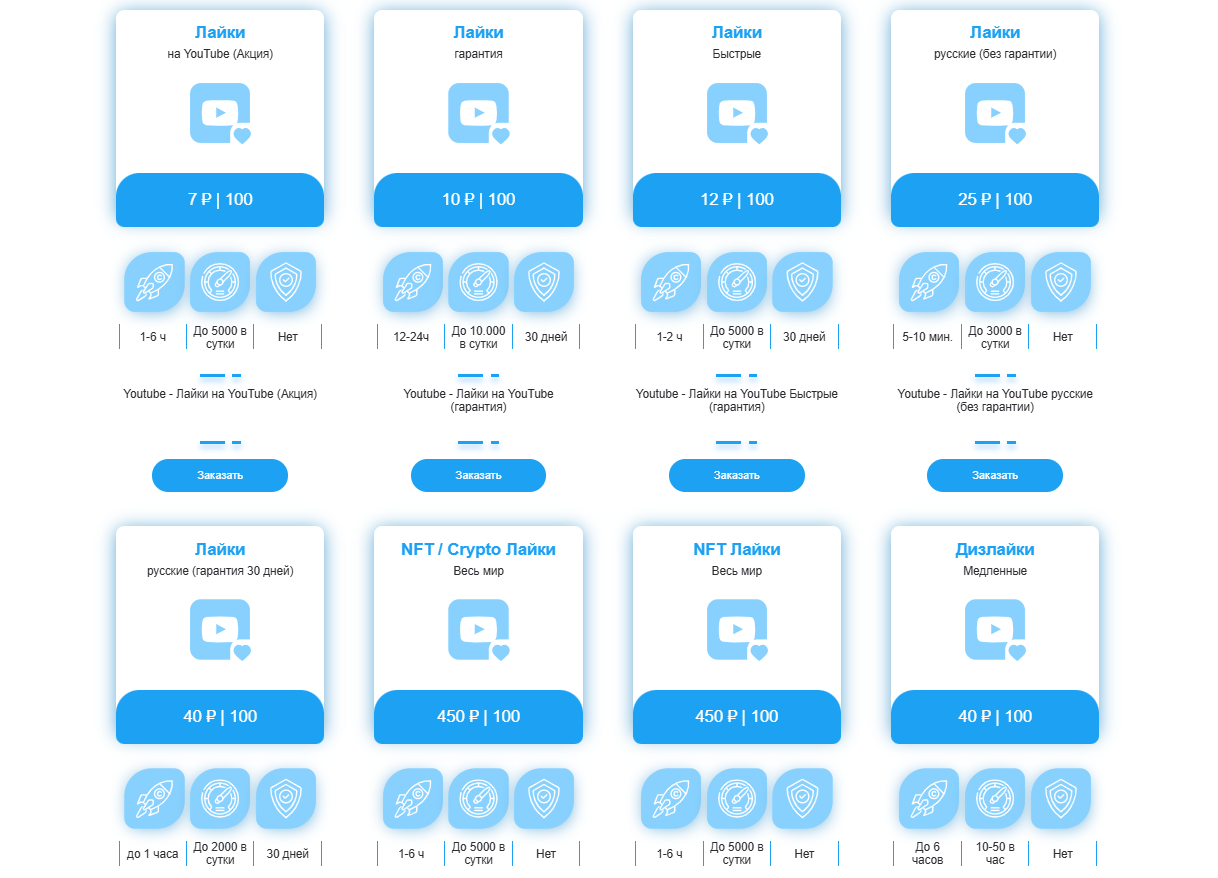Select the shield icon under NFT / Crypto Лайки
This screenshot has height=878, width=1218.
[544, 798]
